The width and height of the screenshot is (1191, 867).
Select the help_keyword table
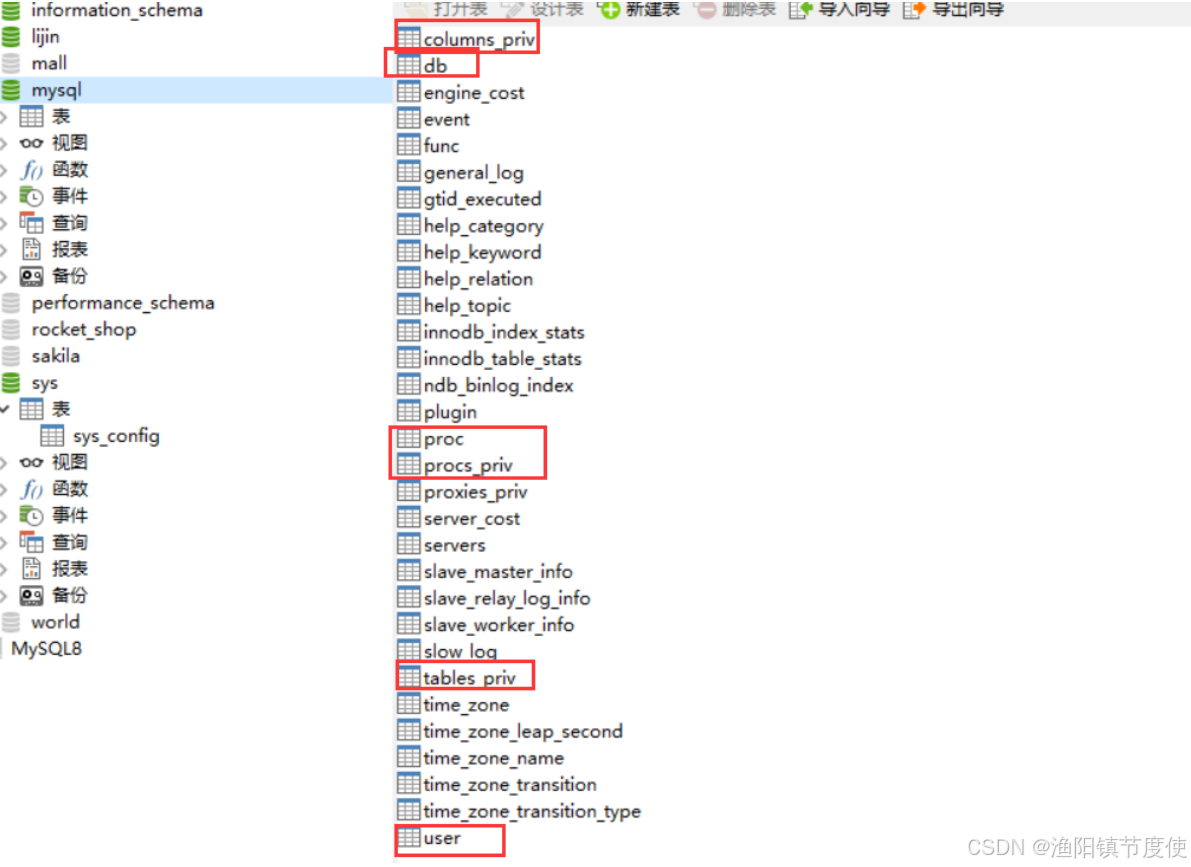[x=482, y=252]
